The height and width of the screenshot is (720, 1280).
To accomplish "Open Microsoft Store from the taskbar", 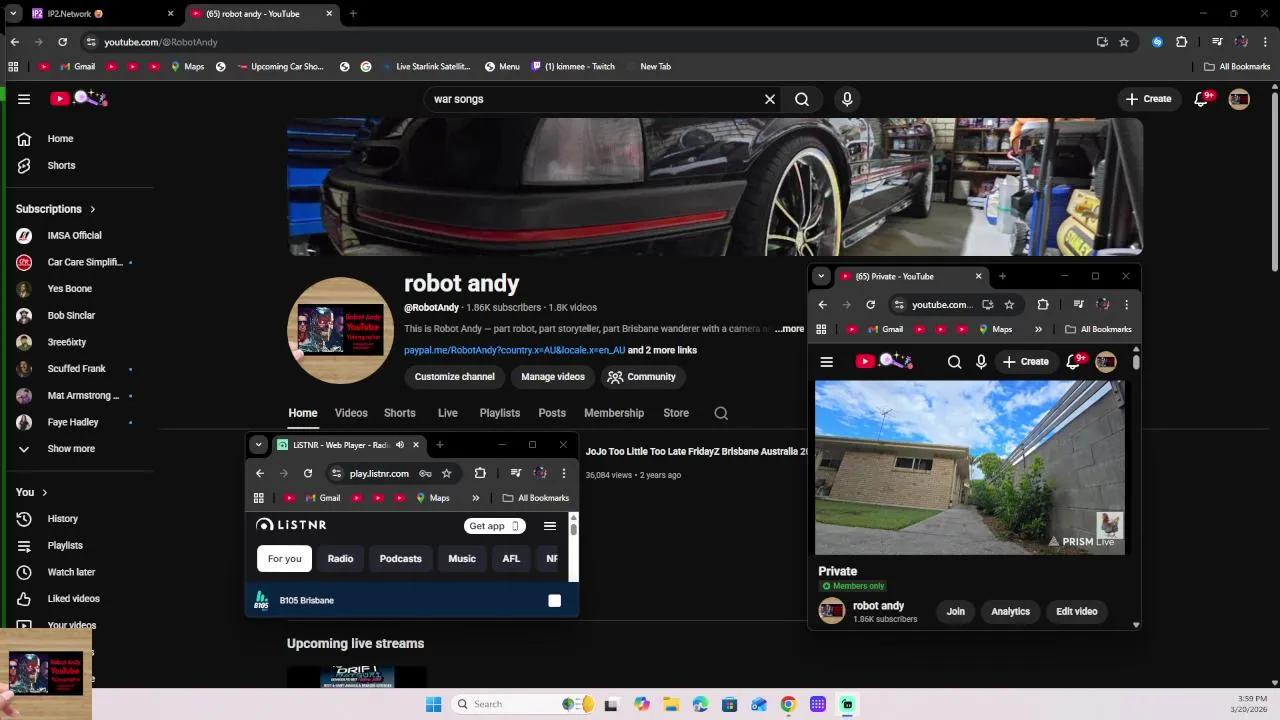I will [730, 704].
